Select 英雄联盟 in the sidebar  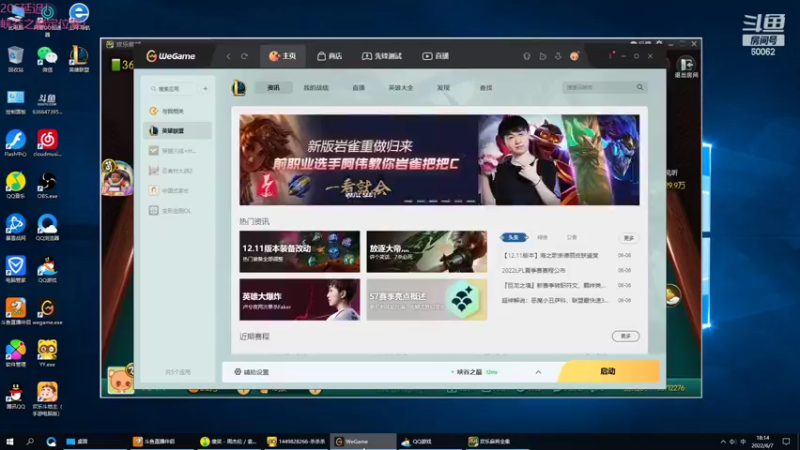point(178,131)
